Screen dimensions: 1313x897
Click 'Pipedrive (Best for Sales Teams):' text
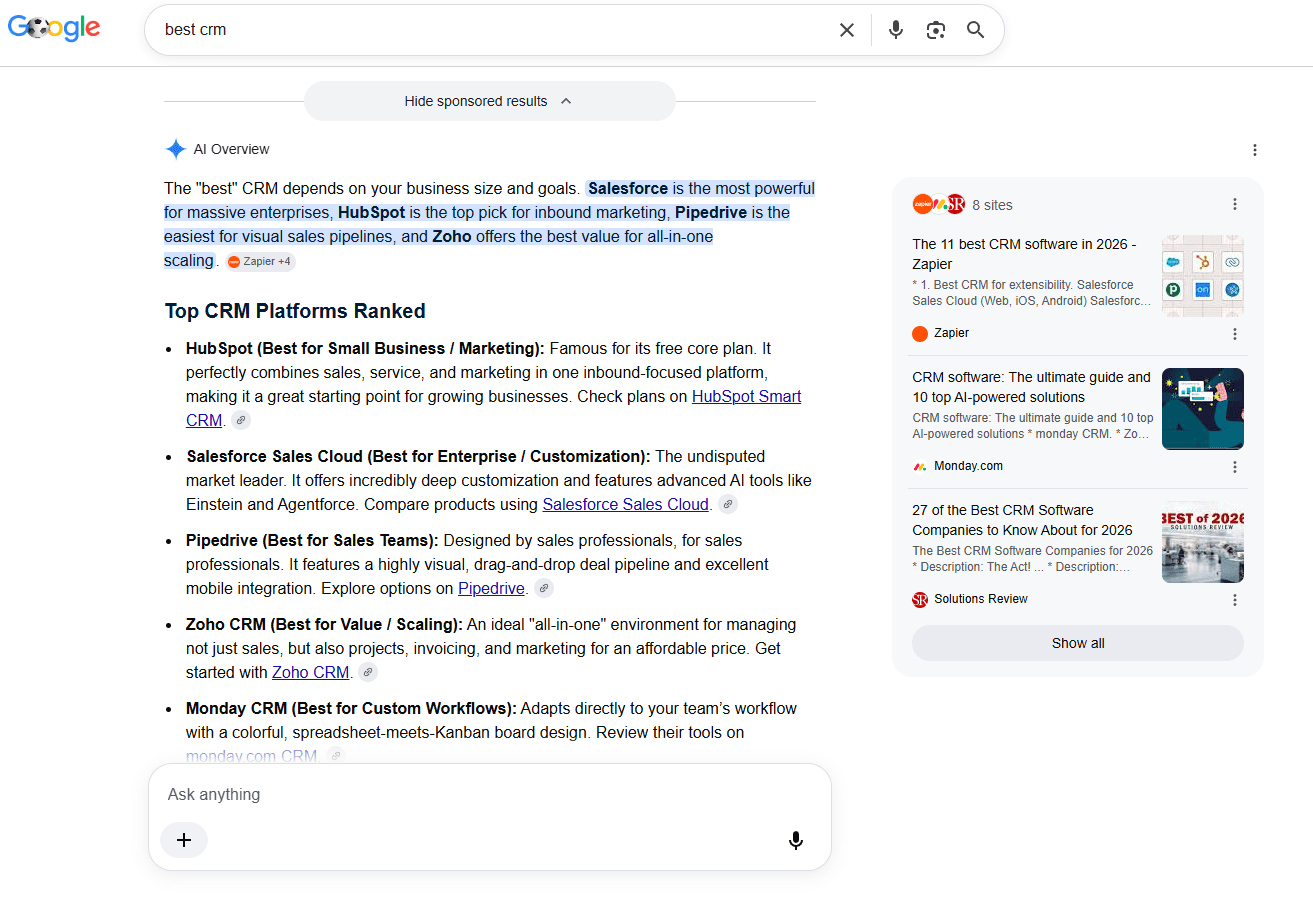(312, 540)
